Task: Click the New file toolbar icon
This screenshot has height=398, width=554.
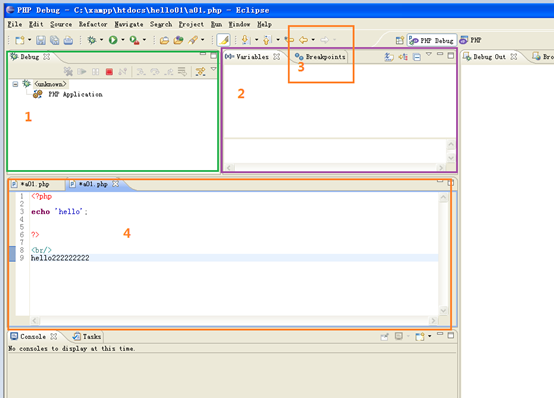Action: [x=20, y=40]
